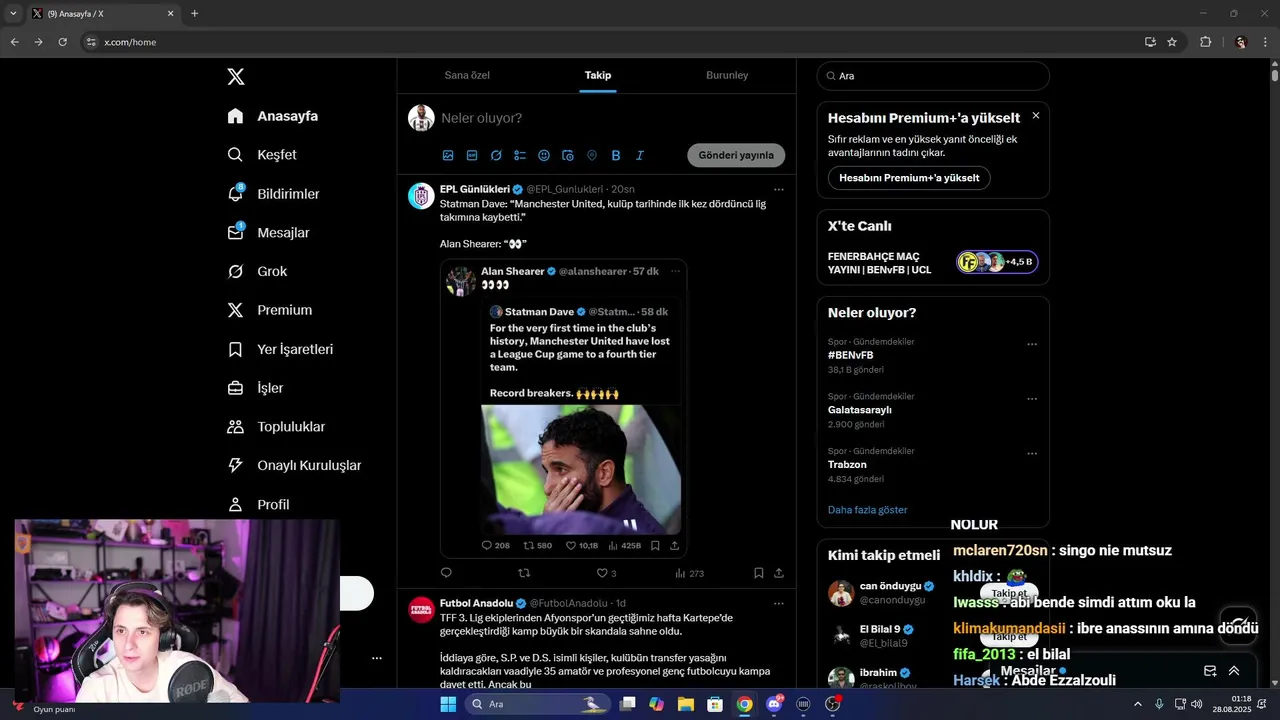This screenshot has height=720, width=1280.
Task: Add an image to the new post
Action: [448, 156]
